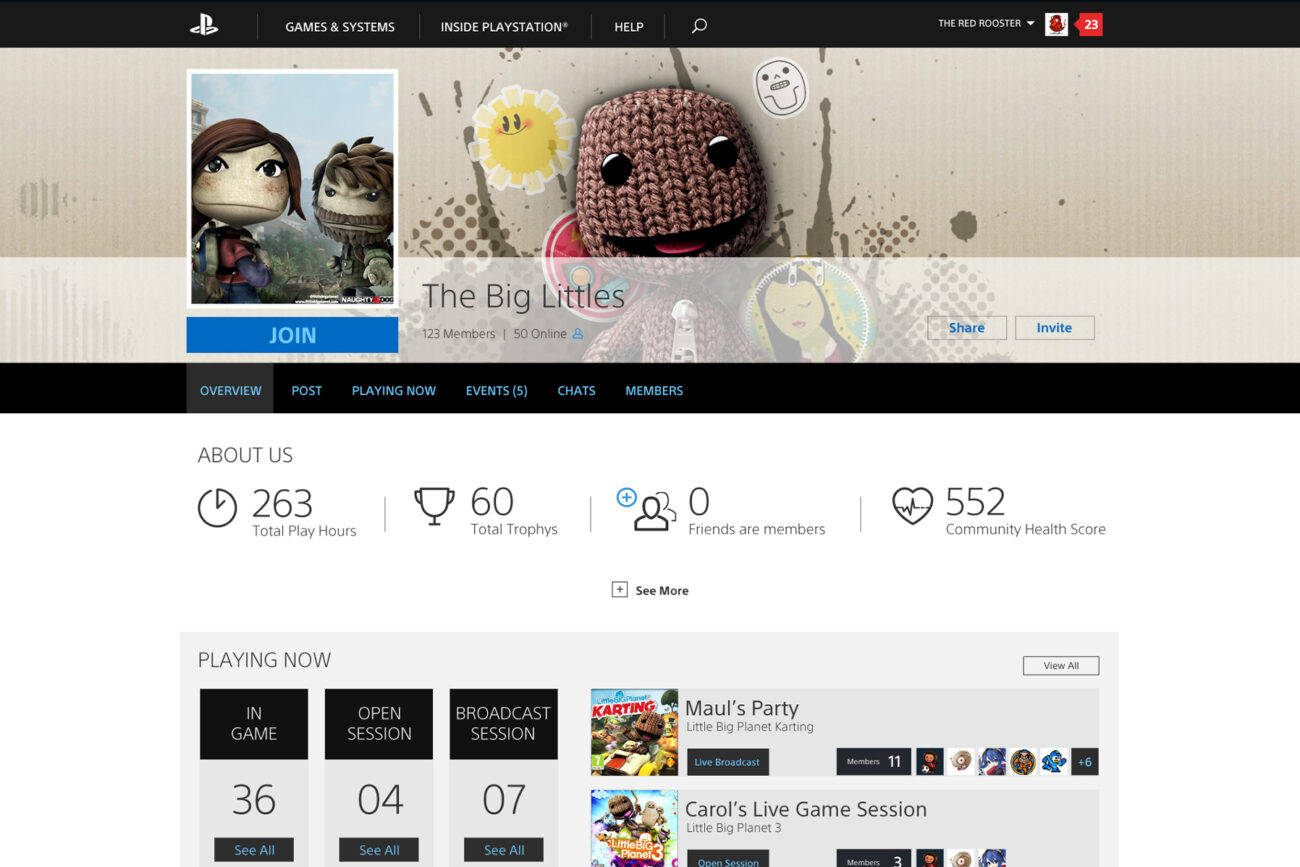Viewport: 1300px width, 867px height.
Task: Expand the See More section
Action: pos(650,590)
